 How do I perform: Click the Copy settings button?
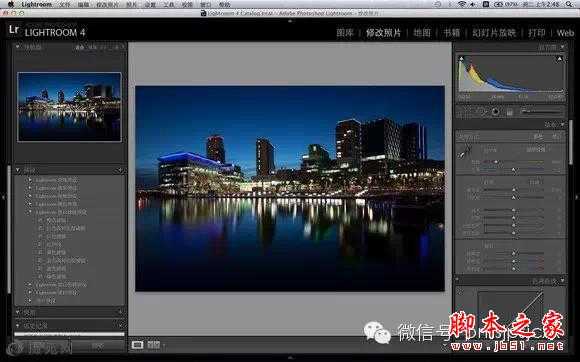(44, 346)
